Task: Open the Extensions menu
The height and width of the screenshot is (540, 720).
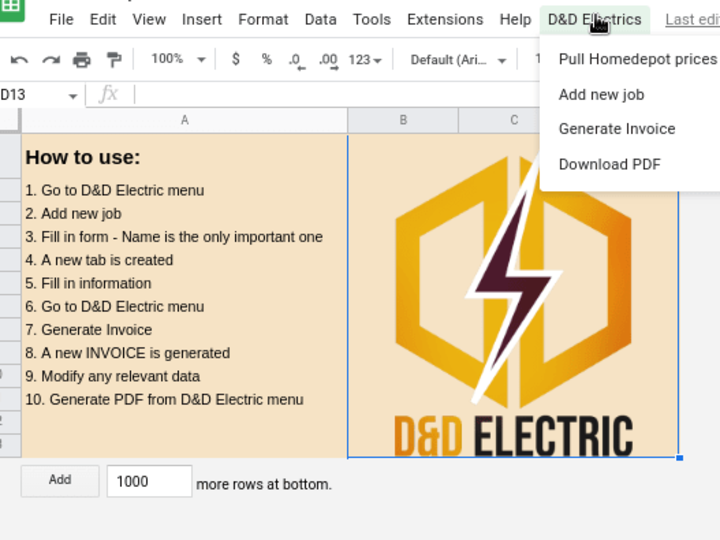Action: point(445,20)
